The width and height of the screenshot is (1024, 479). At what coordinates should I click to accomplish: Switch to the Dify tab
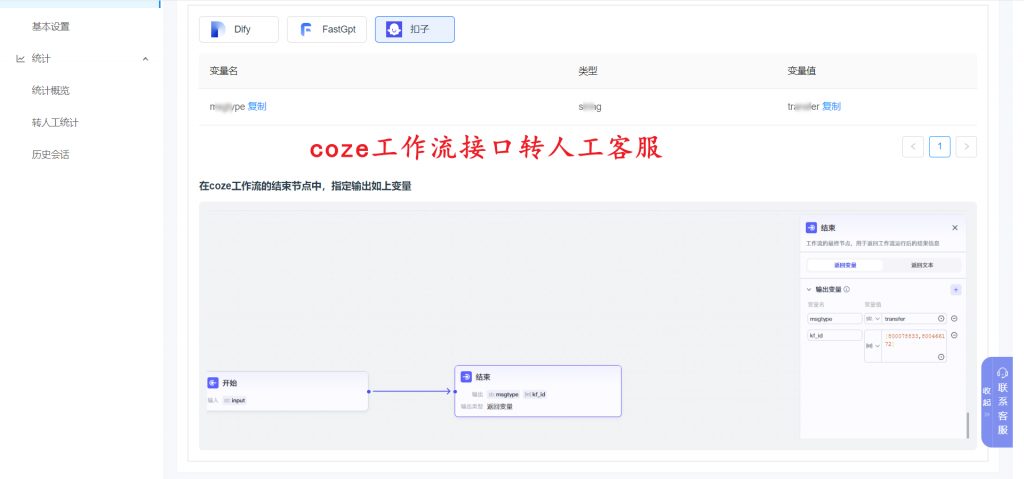pos(239,29)
